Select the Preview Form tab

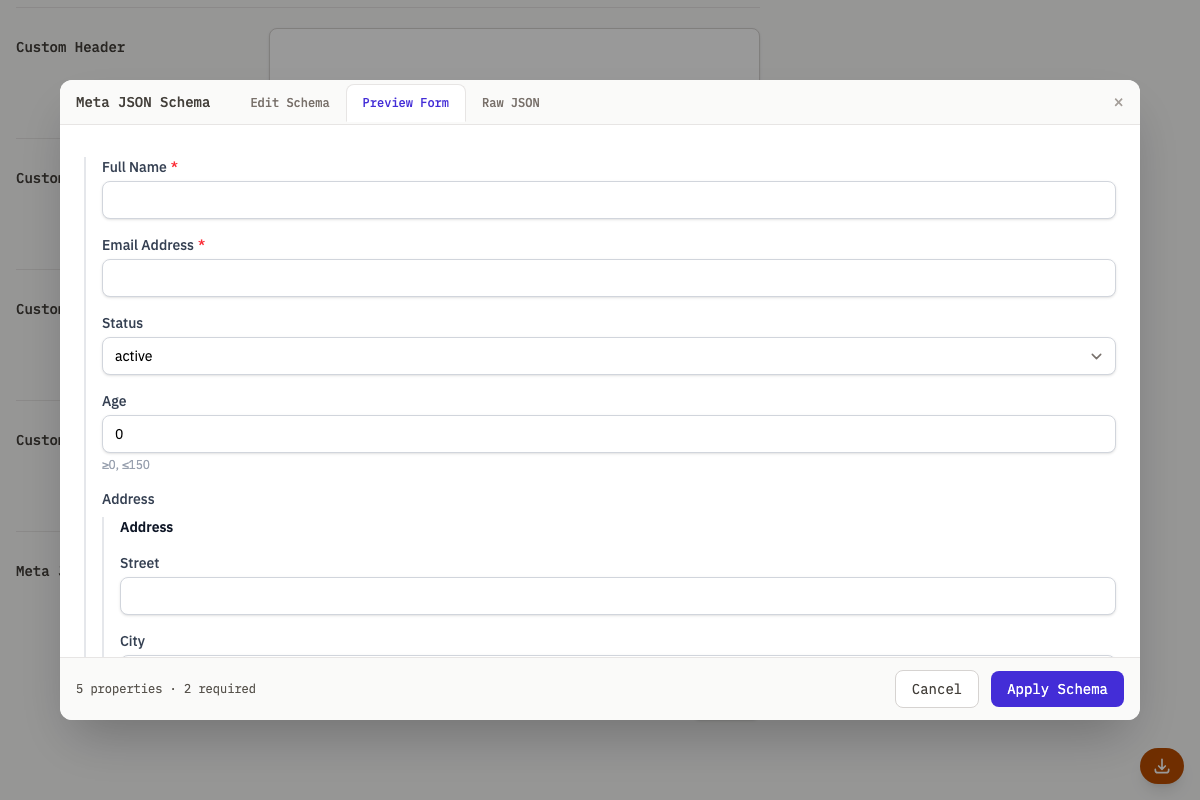pyautogui.click(x=405, y=103)
